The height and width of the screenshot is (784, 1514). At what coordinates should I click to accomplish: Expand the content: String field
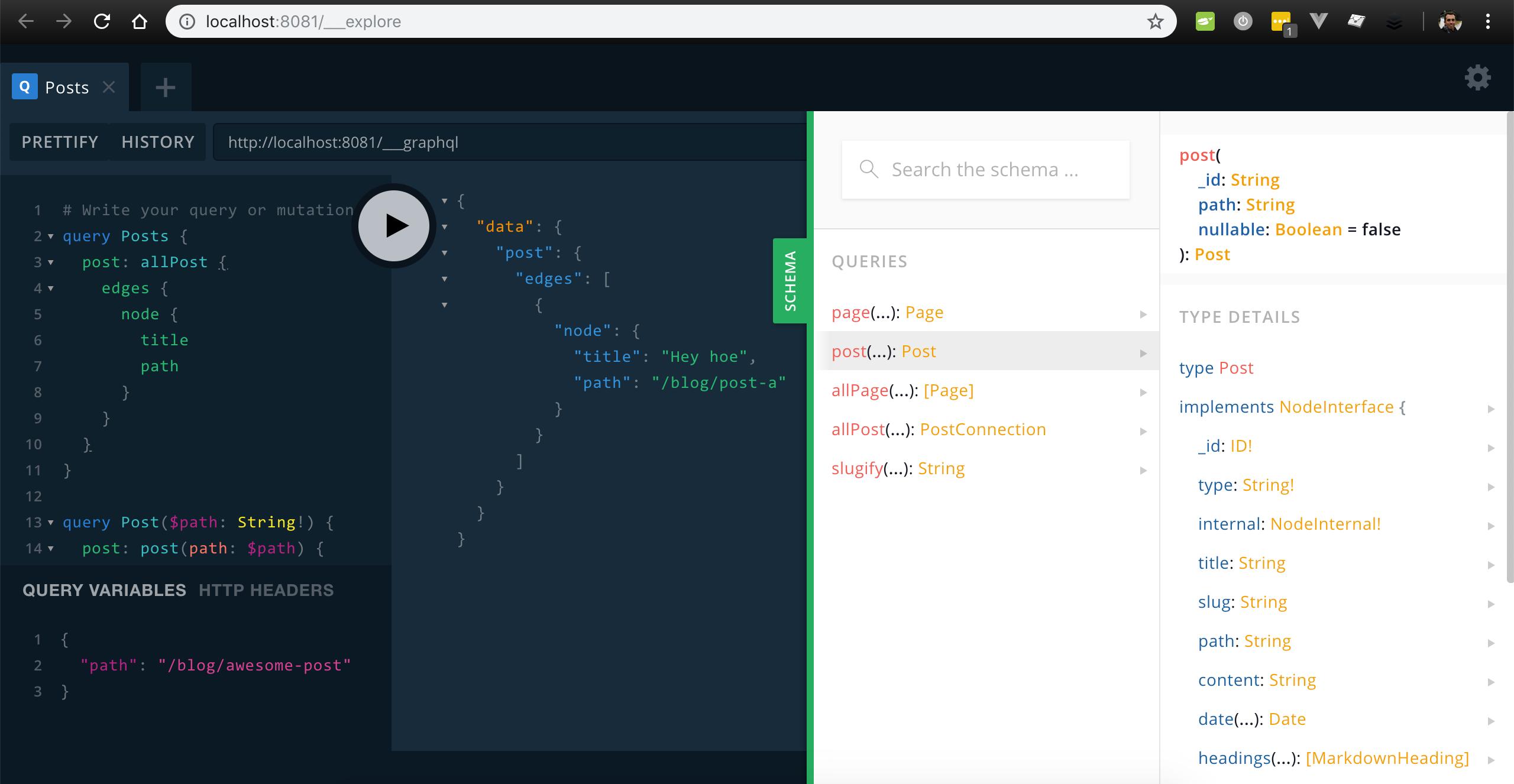click(1491, 682)
